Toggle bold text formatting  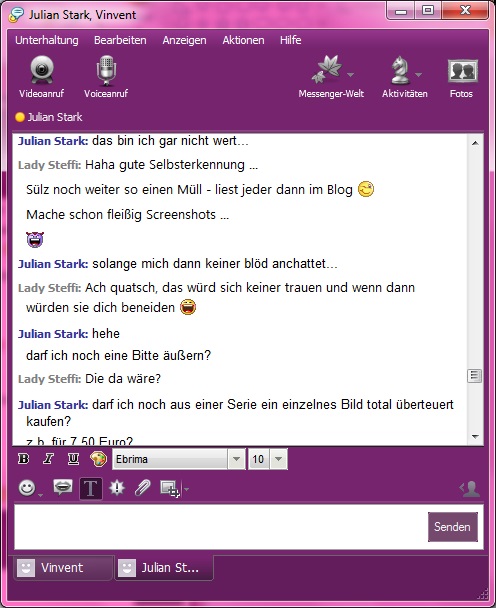tap(23, 459)
